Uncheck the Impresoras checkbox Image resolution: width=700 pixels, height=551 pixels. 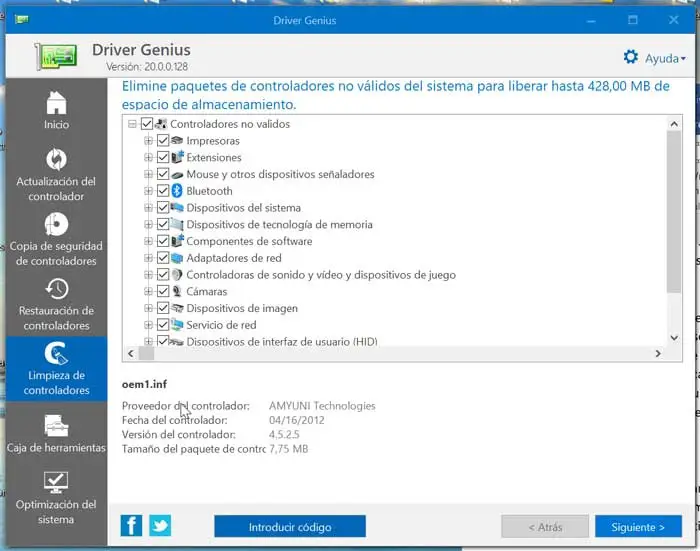click(x=163, y=141)
